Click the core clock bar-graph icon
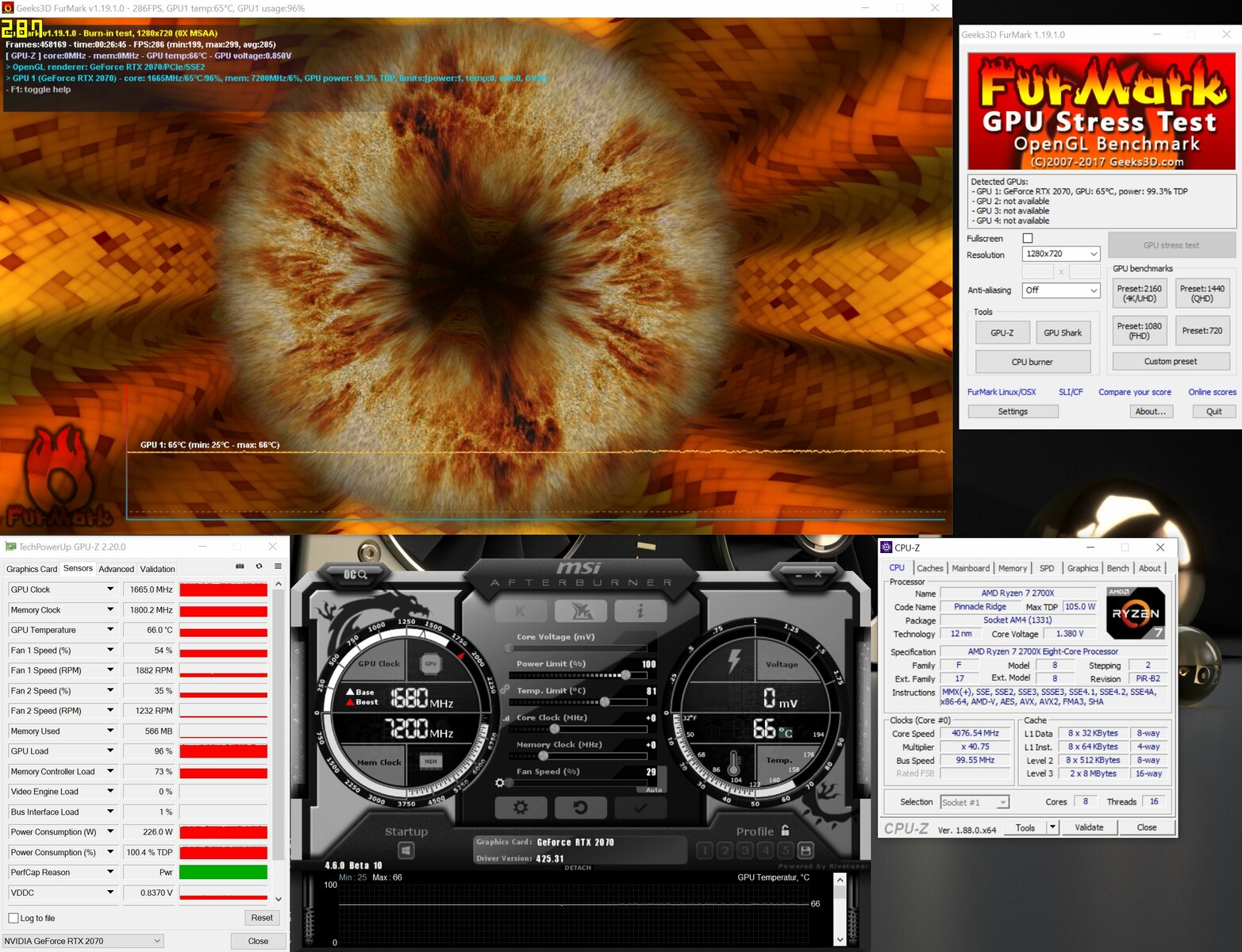Image resolution: width=1242 pixels, height=952 pixels. (x=506, y=718)
